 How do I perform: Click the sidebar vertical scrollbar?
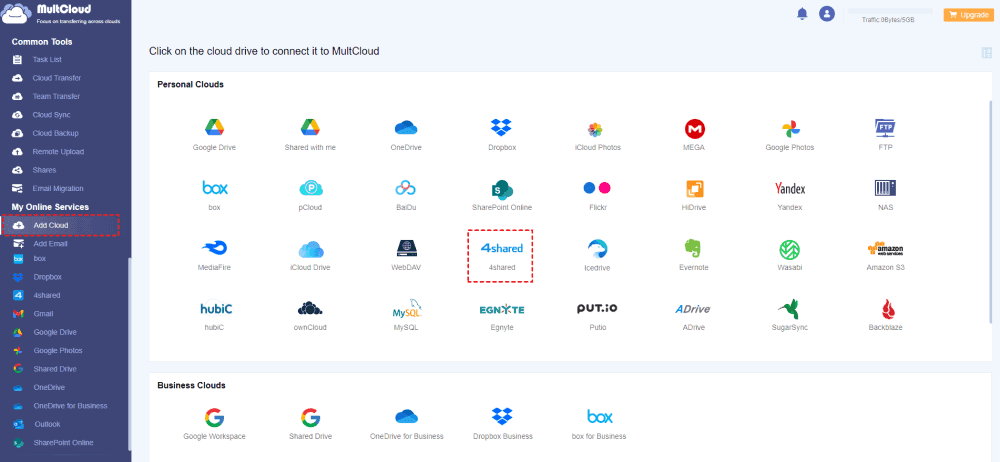(x=129, y=354)
